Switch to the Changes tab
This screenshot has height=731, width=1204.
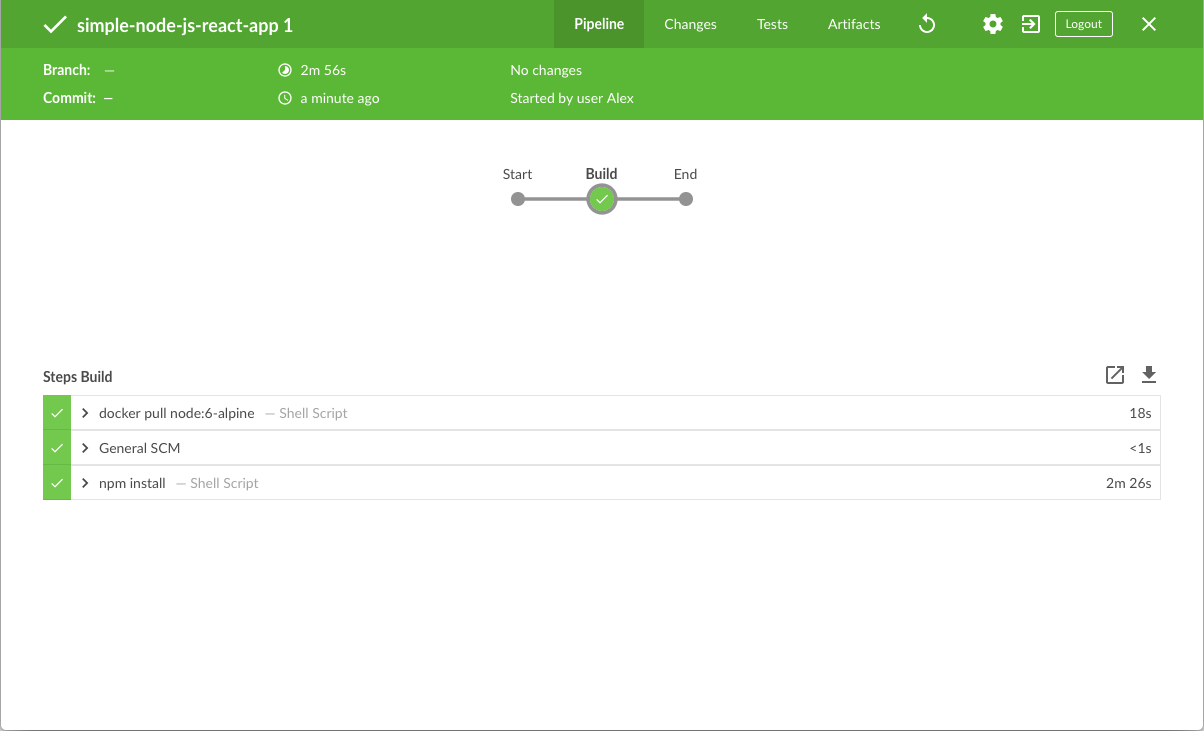click(690, 24)
